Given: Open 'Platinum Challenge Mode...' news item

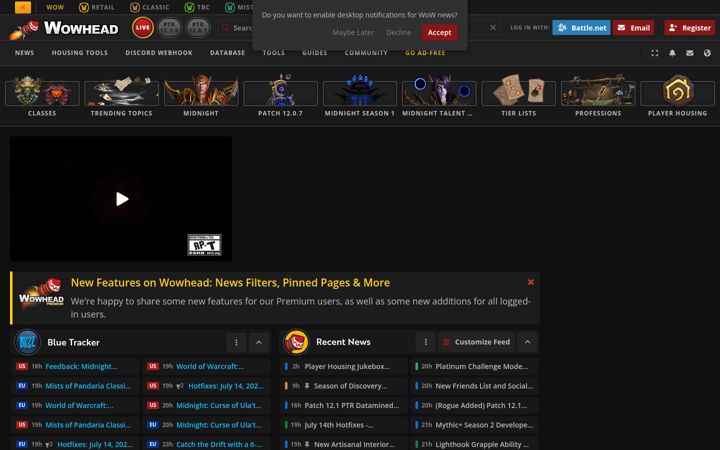Looking at the screenshot, I should 482,366.
